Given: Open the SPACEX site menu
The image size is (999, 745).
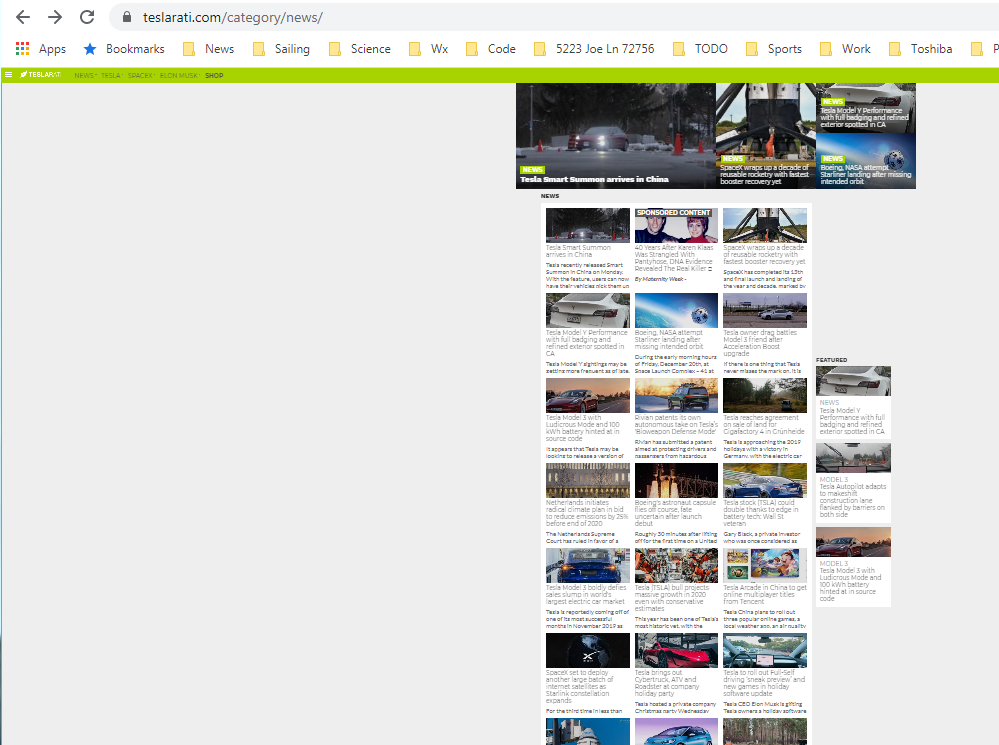Looking at the screenshot, I should point(141,75).
